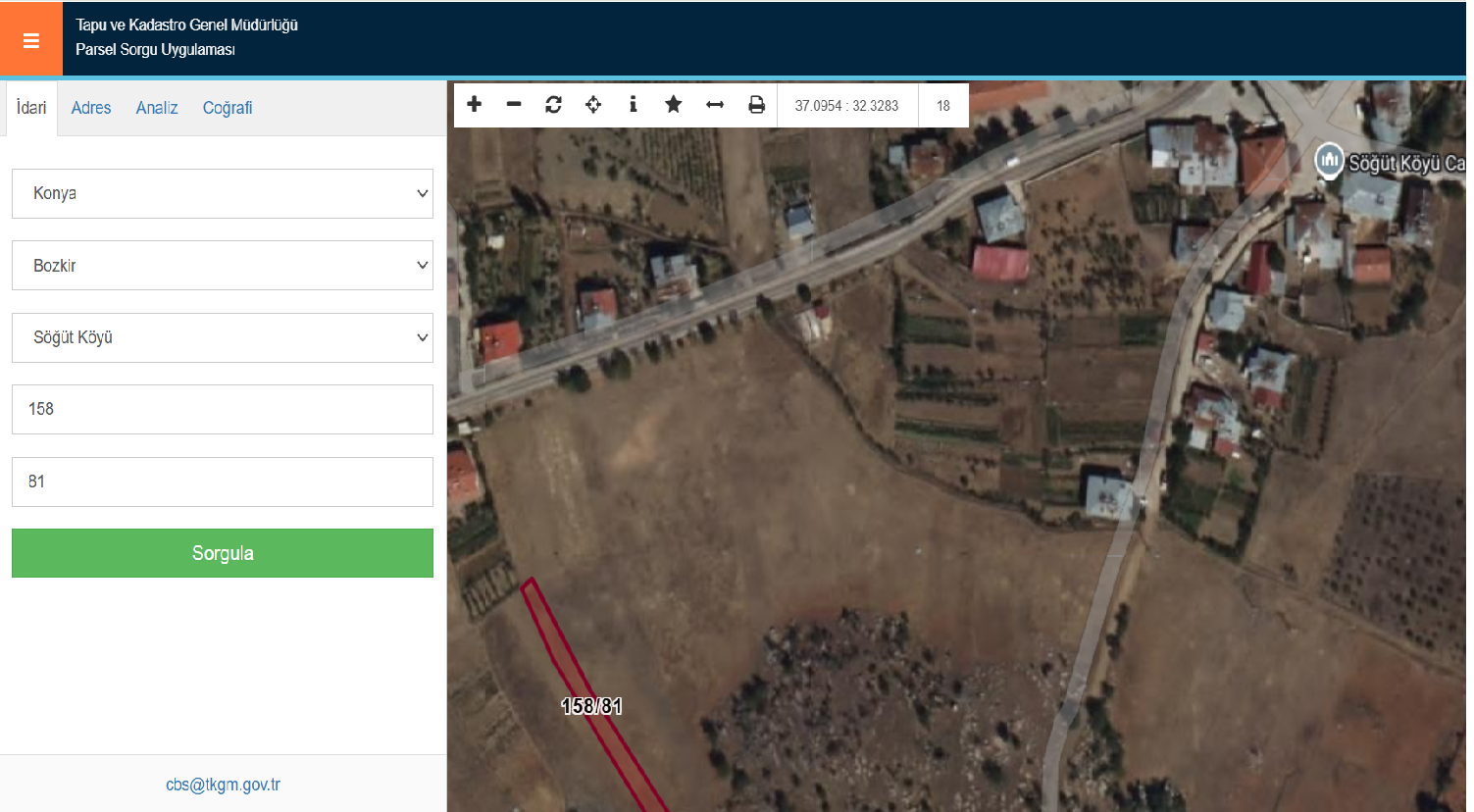Open the cbs@tkgm.gov.tr email link
Image resolution: width=1474 pixels, height=812 pixels.
pos(223,785)
